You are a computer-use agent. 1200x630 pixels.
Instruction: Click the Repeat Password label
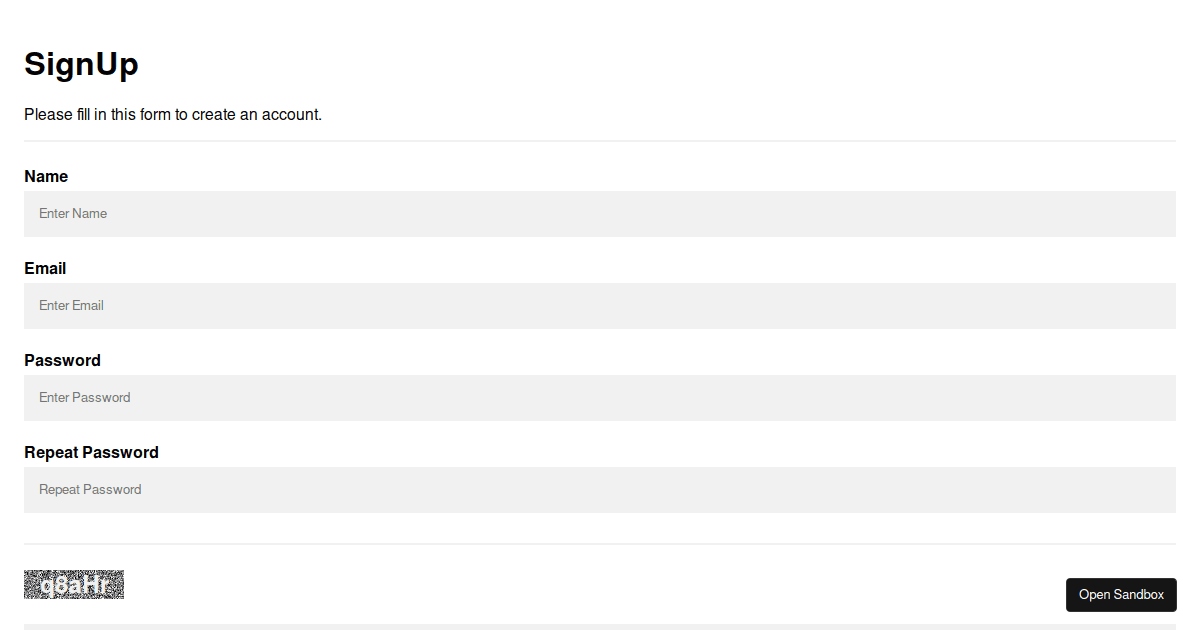coord(91,452)
